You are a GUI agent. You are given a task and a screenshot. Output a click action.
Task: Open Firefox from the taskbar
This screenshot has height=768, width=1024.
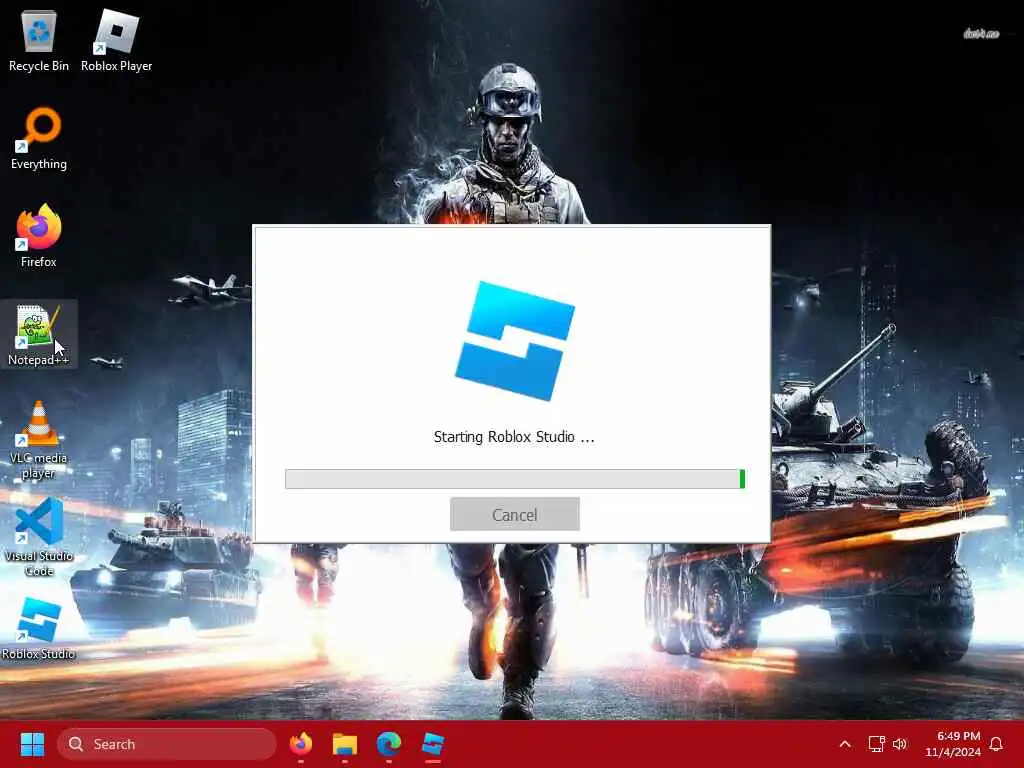301,744
